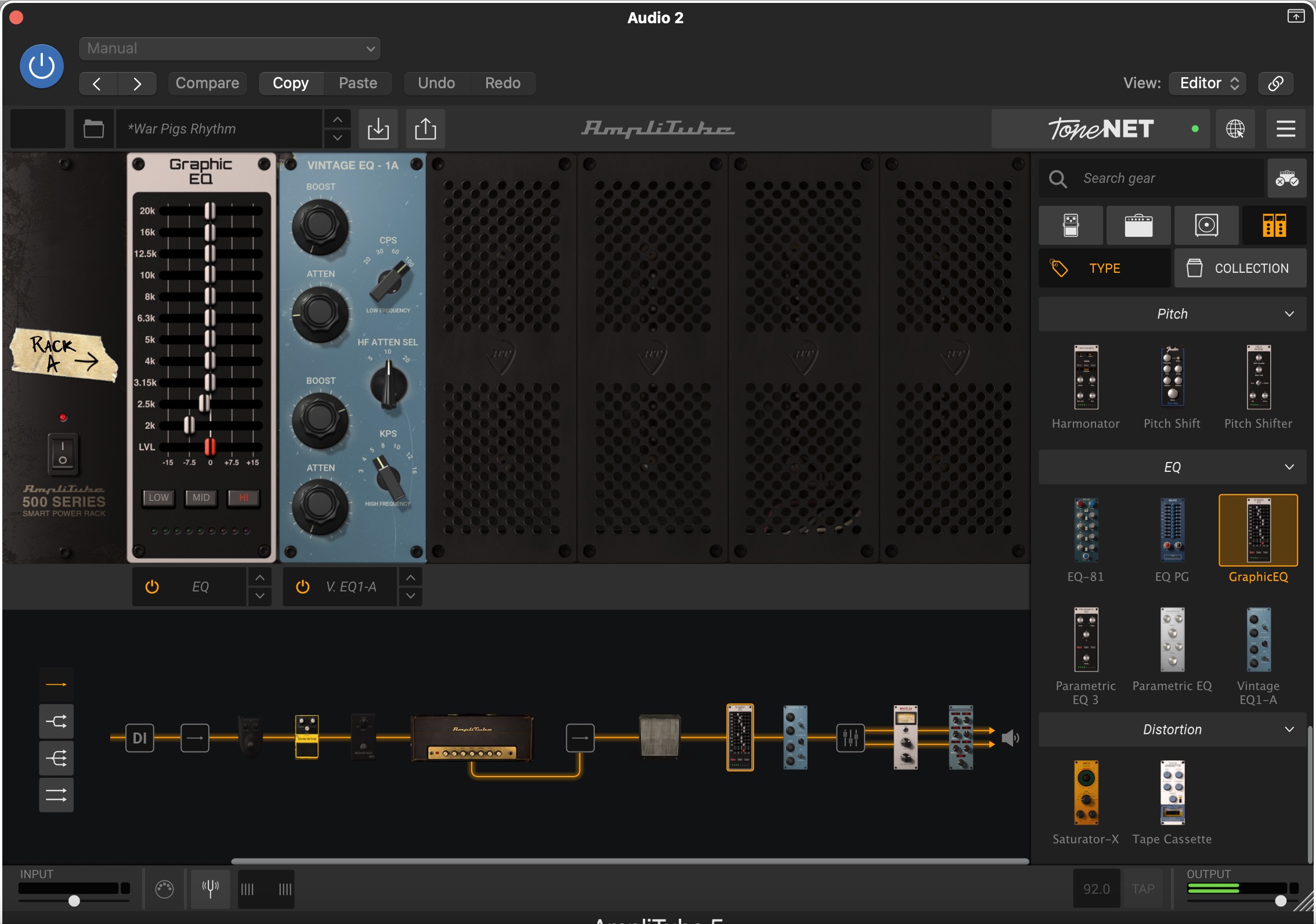Click the link sidechain icon

(1275, 84)
